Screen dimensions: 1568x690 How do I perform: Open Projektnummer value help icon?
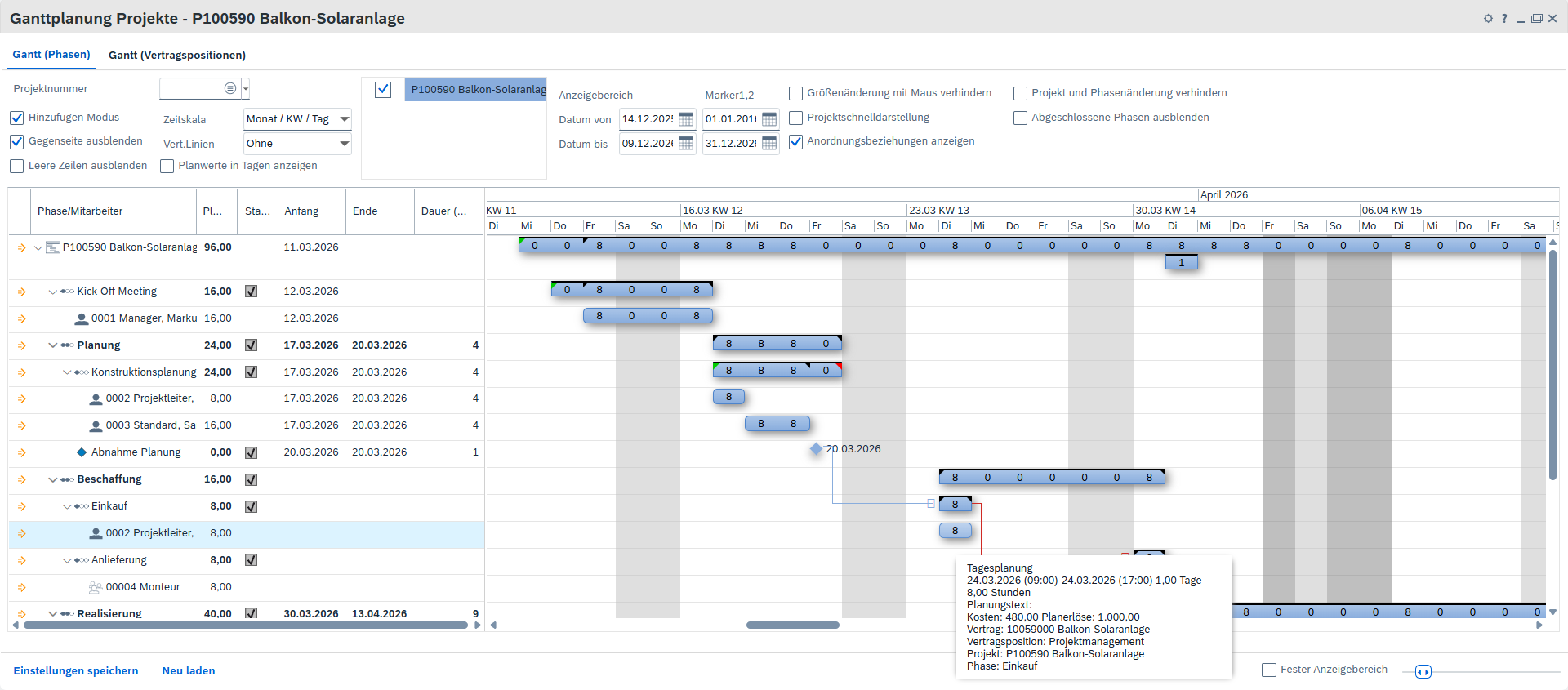click(x=230, y=88)
